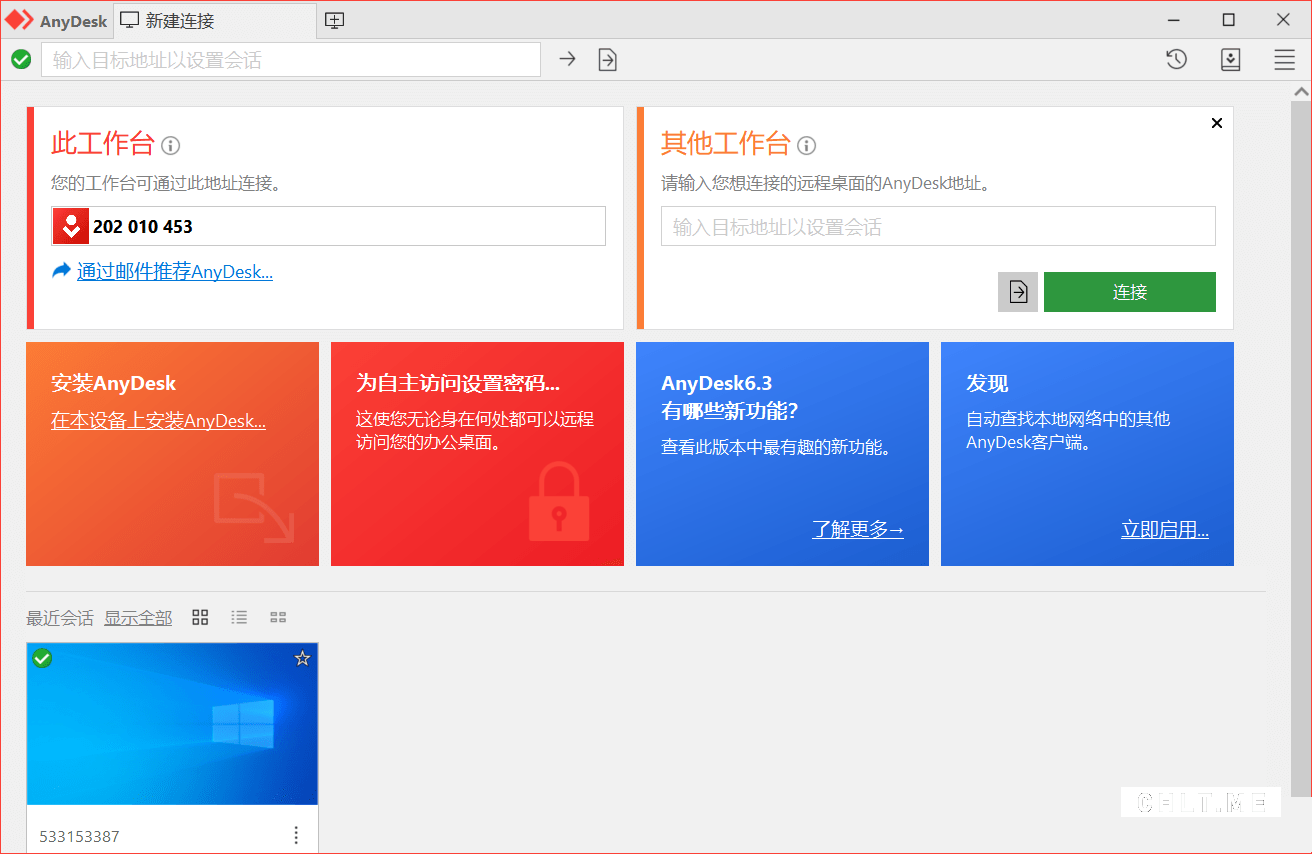Open the session history clock icon

(1177, 60)
